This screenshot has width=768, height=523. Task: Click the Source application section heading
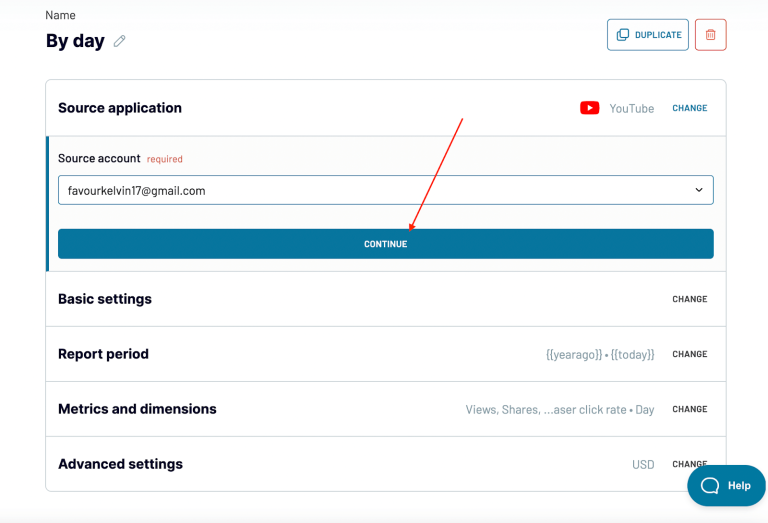(x=120, y=108)
